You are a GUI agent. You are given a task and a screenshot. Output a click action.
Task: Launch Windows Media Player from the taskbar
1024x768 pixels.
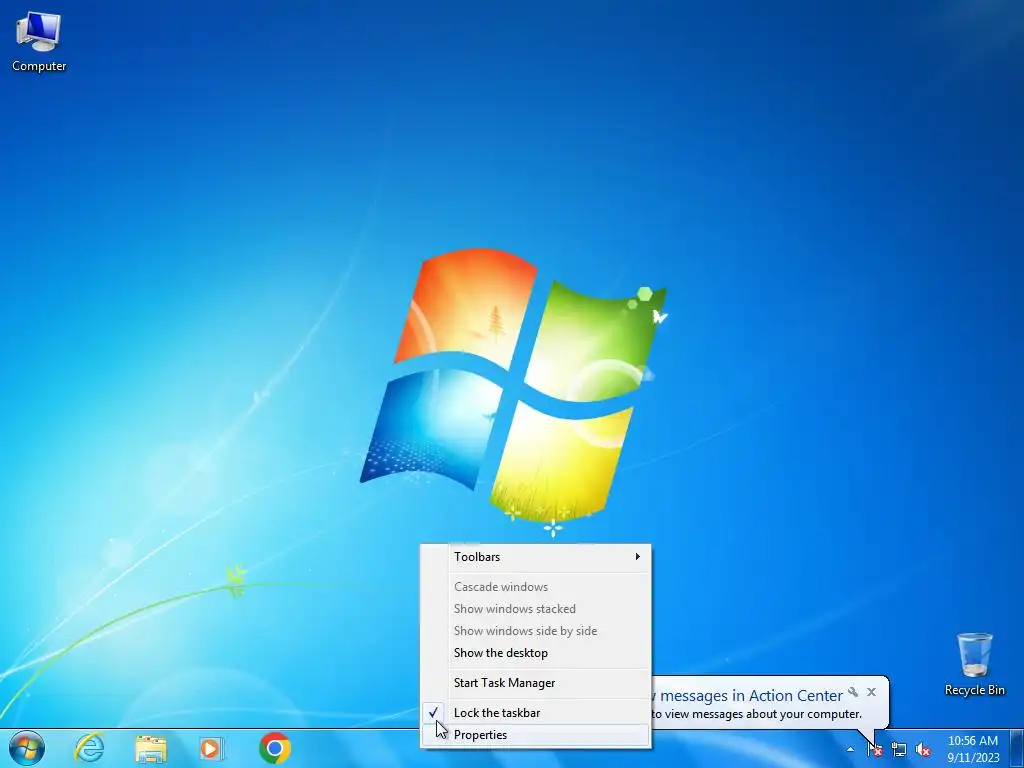pos(212,748)
